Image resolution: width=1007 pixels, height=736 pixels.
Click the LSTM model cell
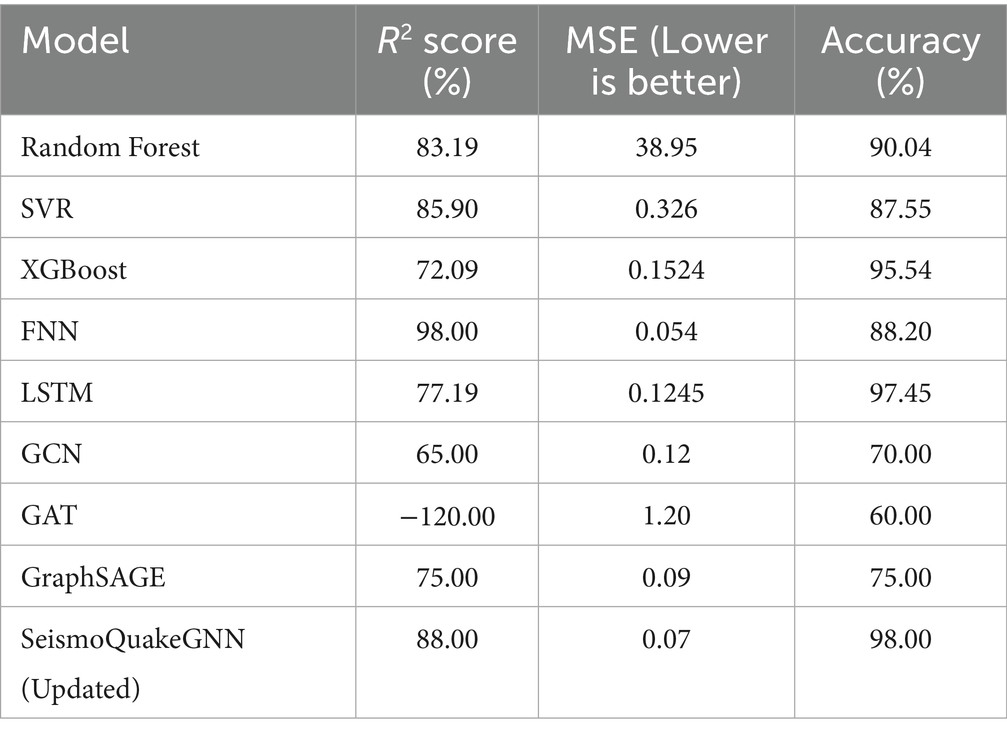tap(56, 393)
